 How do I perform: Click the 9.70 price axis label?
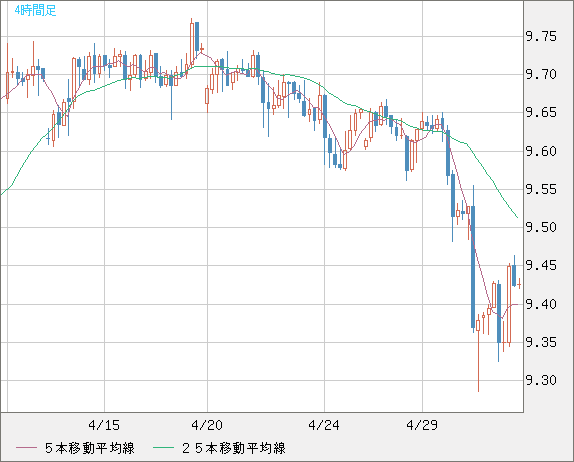point(541,74)
